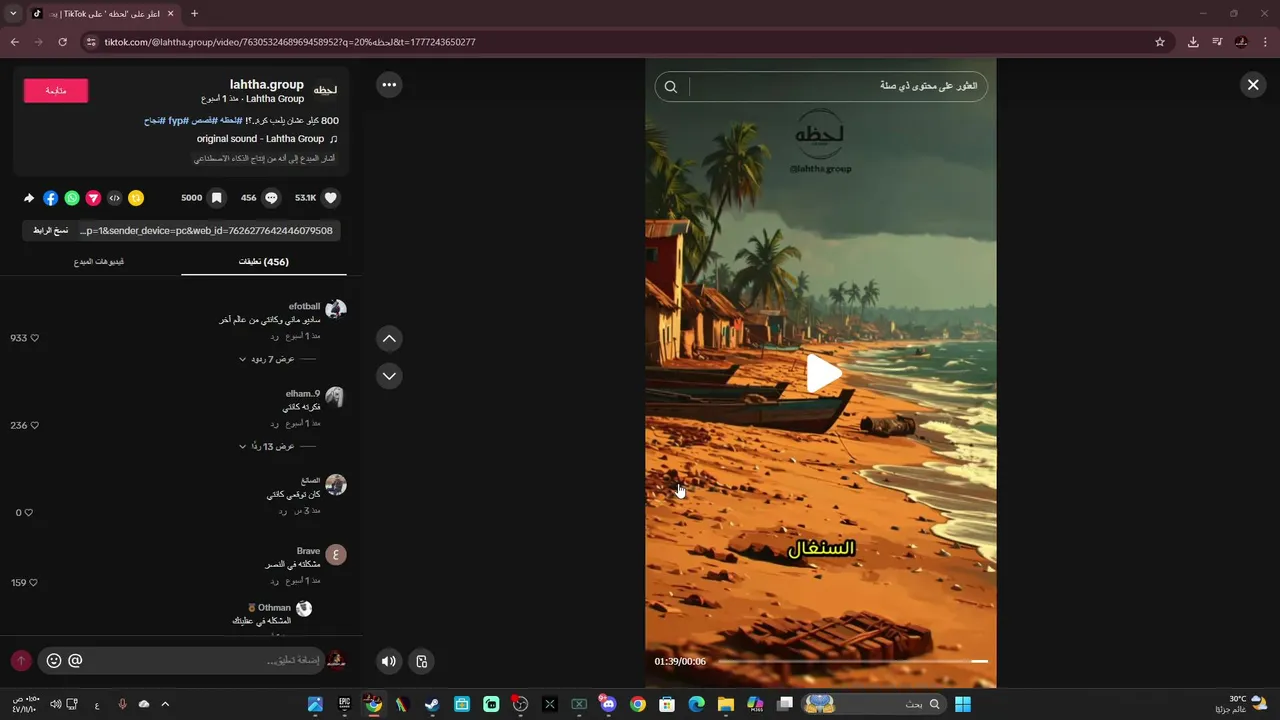Open the browser downloads icon

coord(1193,42)
